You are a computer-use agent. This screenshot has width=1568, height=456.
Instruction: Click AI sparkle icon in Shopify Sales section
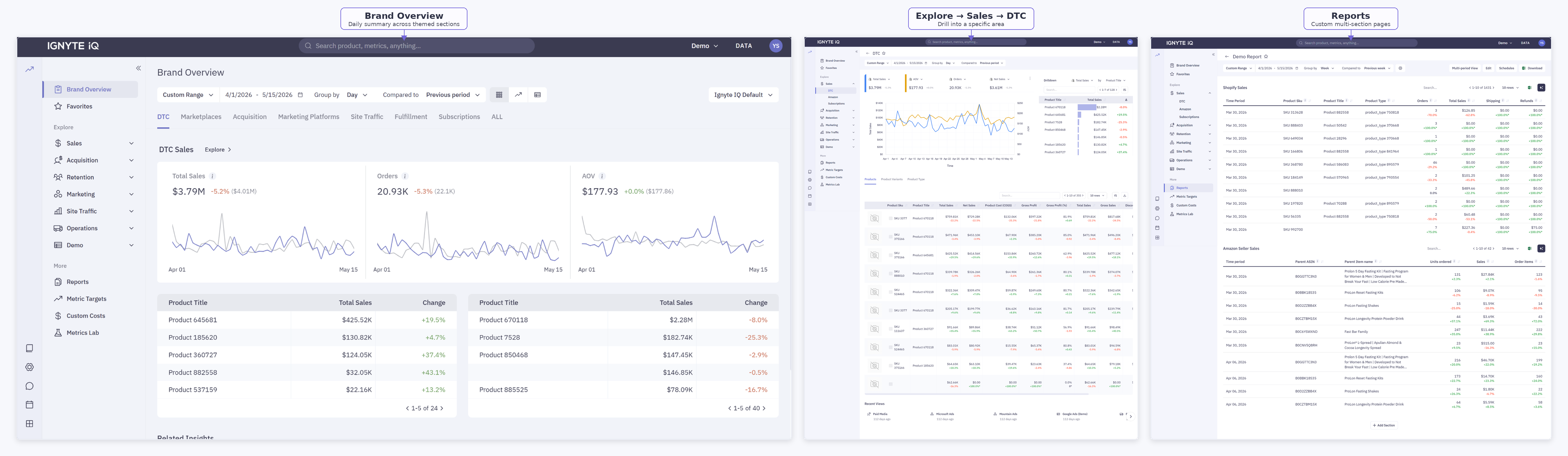[1541, 88]
